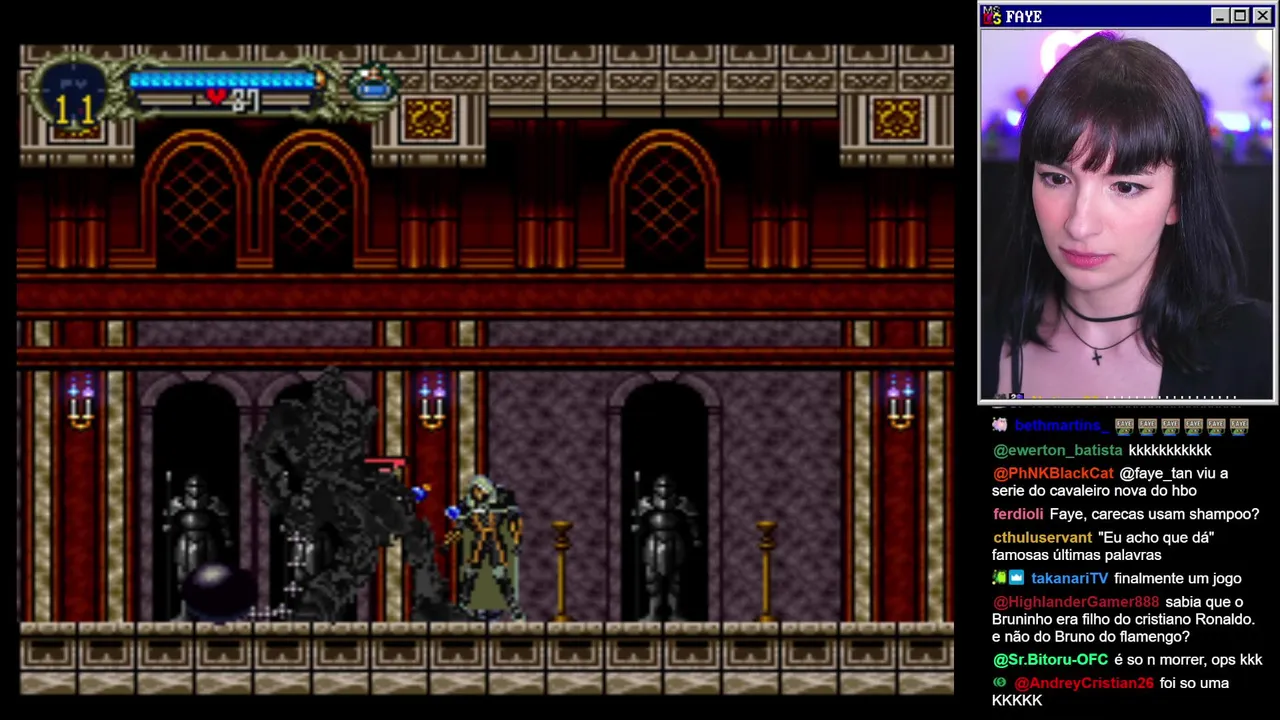
Task: Click the Alucard player character
Action: tap(485, 546)
